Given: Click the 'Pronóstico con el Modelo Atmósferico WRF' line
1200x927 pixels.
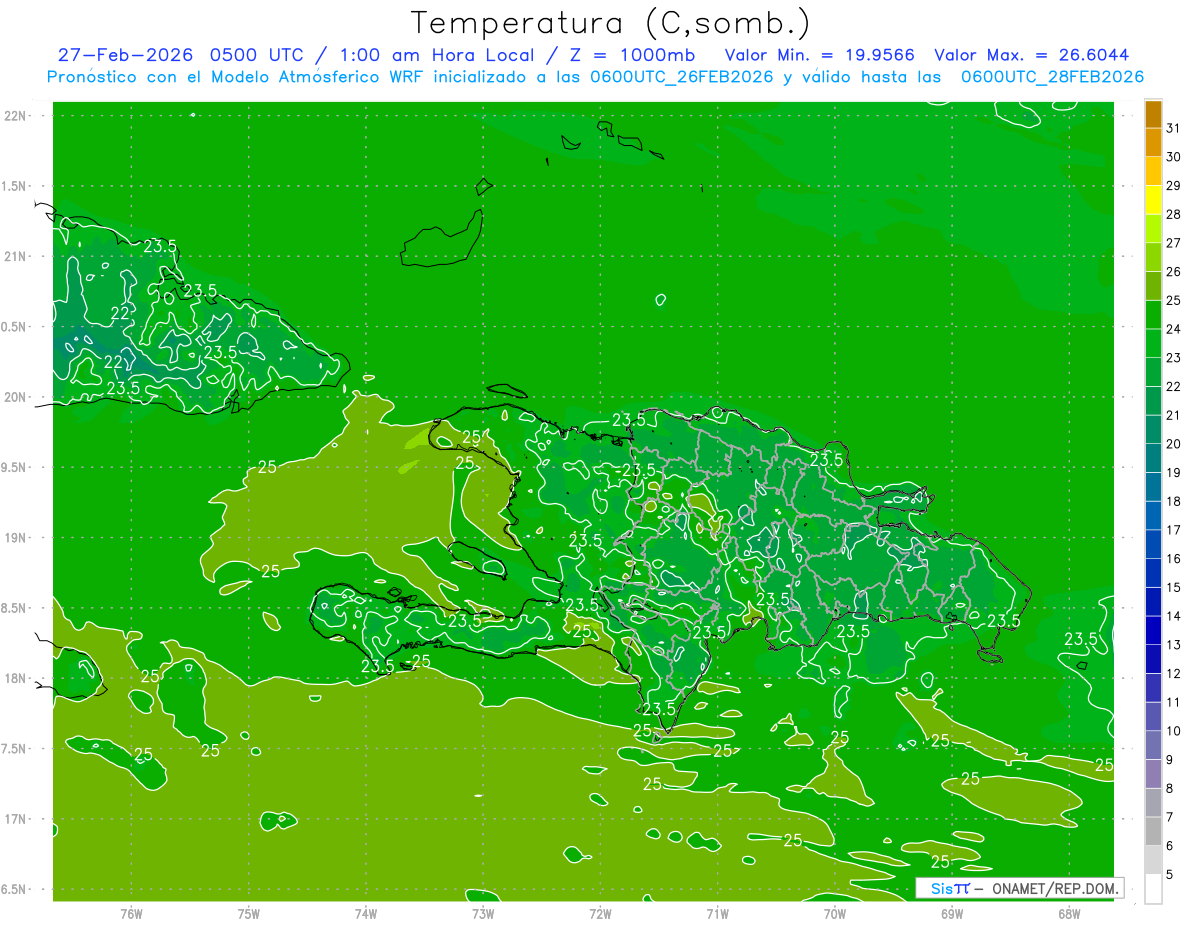Looking at the screenshot, I should (x=595, y=76).
